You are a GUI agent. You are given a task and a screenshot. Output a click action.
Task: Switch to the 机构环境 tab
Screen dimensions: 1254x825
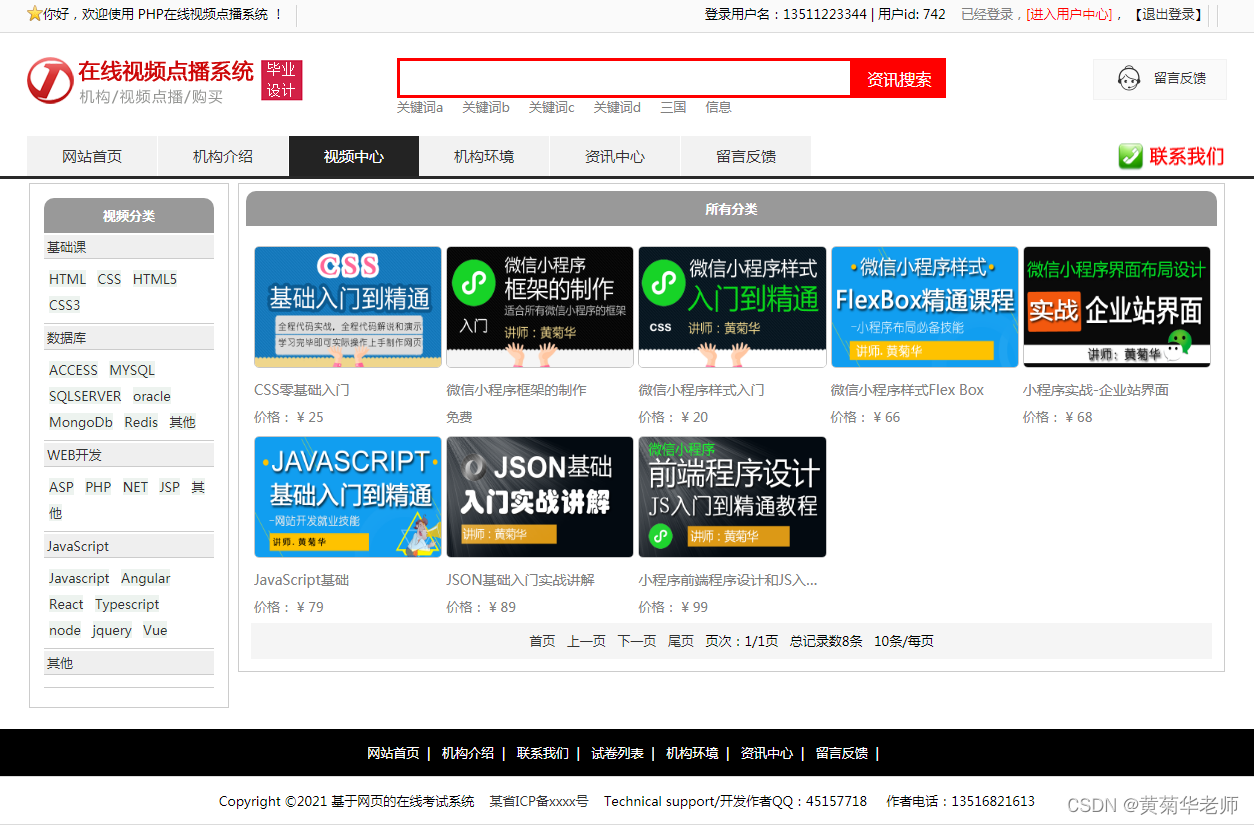coord(484,156)
